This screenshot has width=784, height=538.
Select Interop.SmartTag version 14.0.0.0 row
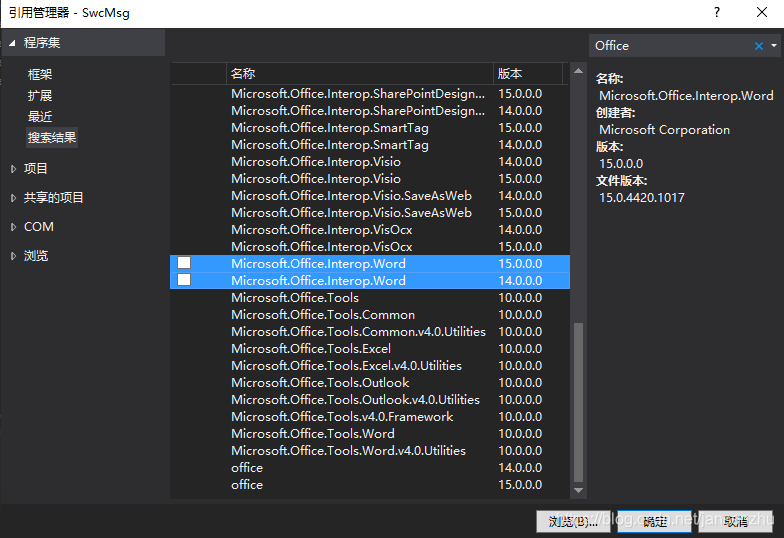[370, 144]
